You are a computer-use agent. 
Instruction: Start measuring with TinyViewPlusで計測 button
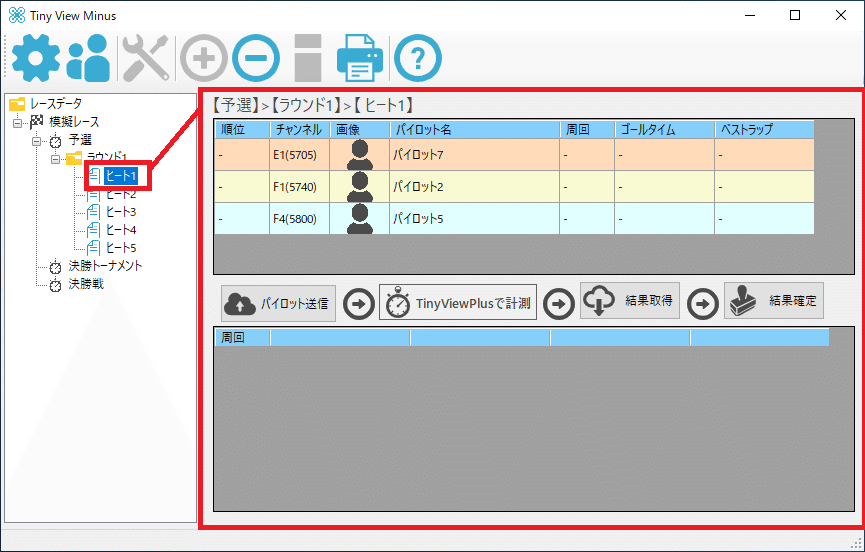coord(458,303)
